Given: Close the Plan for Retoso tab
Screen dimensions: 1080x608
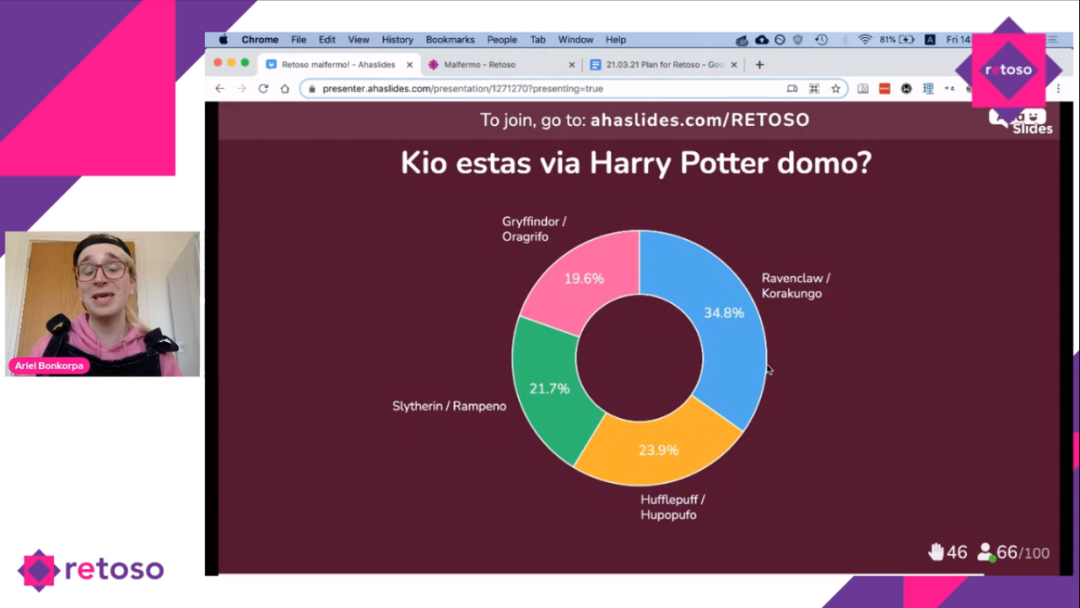Looking at the screenshot, I should coord(734,65).
